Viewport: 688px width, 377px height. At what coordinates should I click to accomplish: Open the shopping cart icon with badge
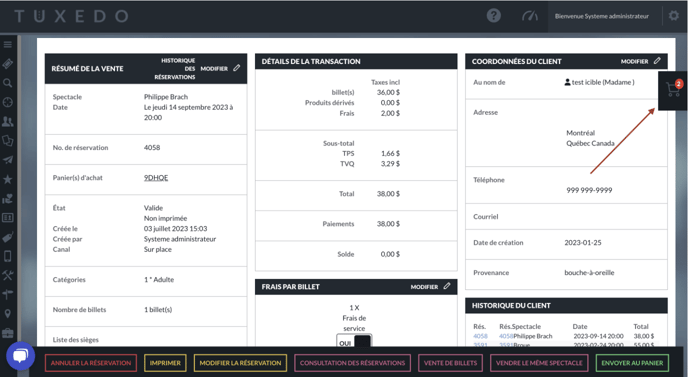click(x=673, y=90)
